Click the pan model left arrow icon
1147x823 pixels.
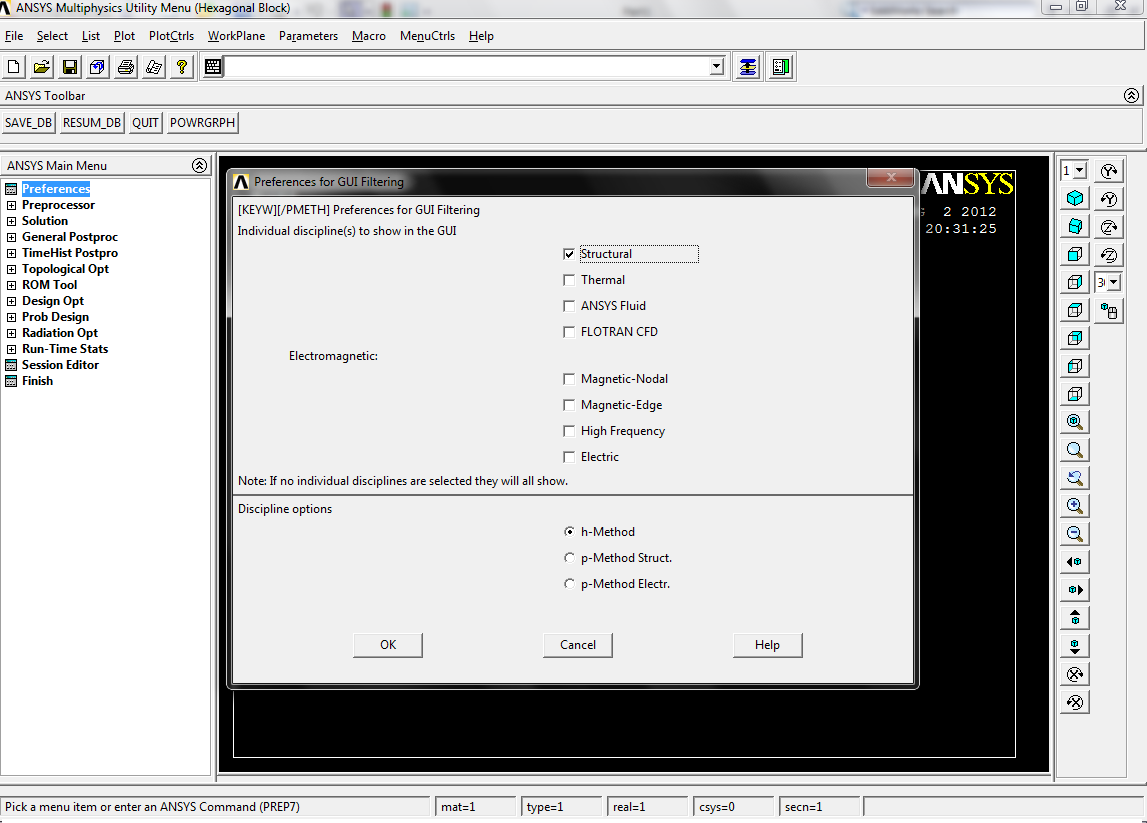(x=1074, y=561)
